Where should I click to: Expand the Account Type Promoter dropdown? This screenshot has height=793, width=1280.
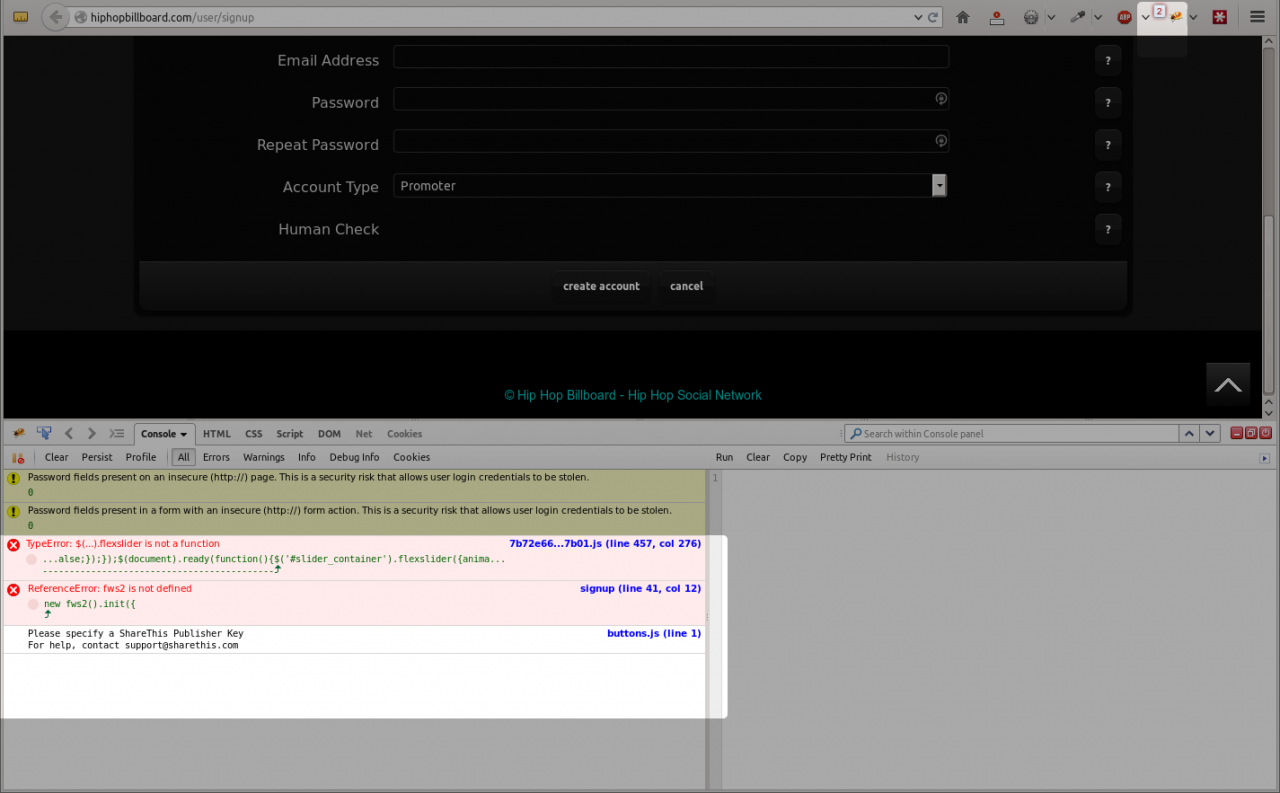point(939,186)
